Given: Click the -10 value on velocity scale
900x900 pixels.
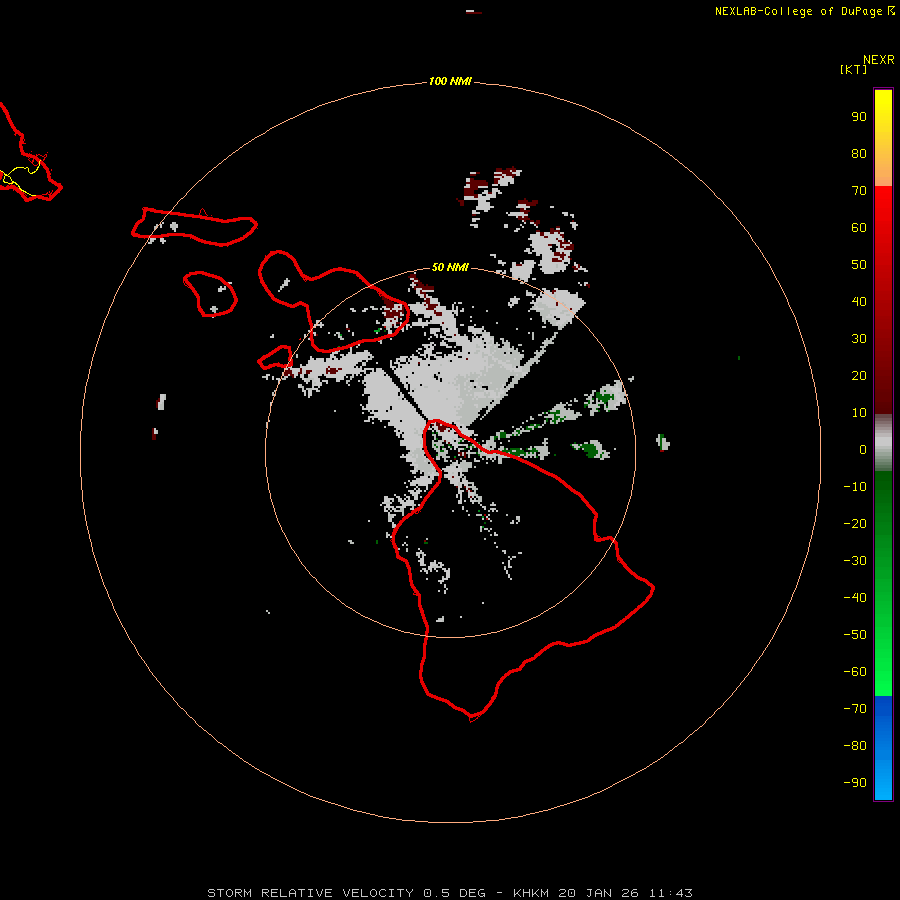Looking at the screenshot, I should point(855,487).
